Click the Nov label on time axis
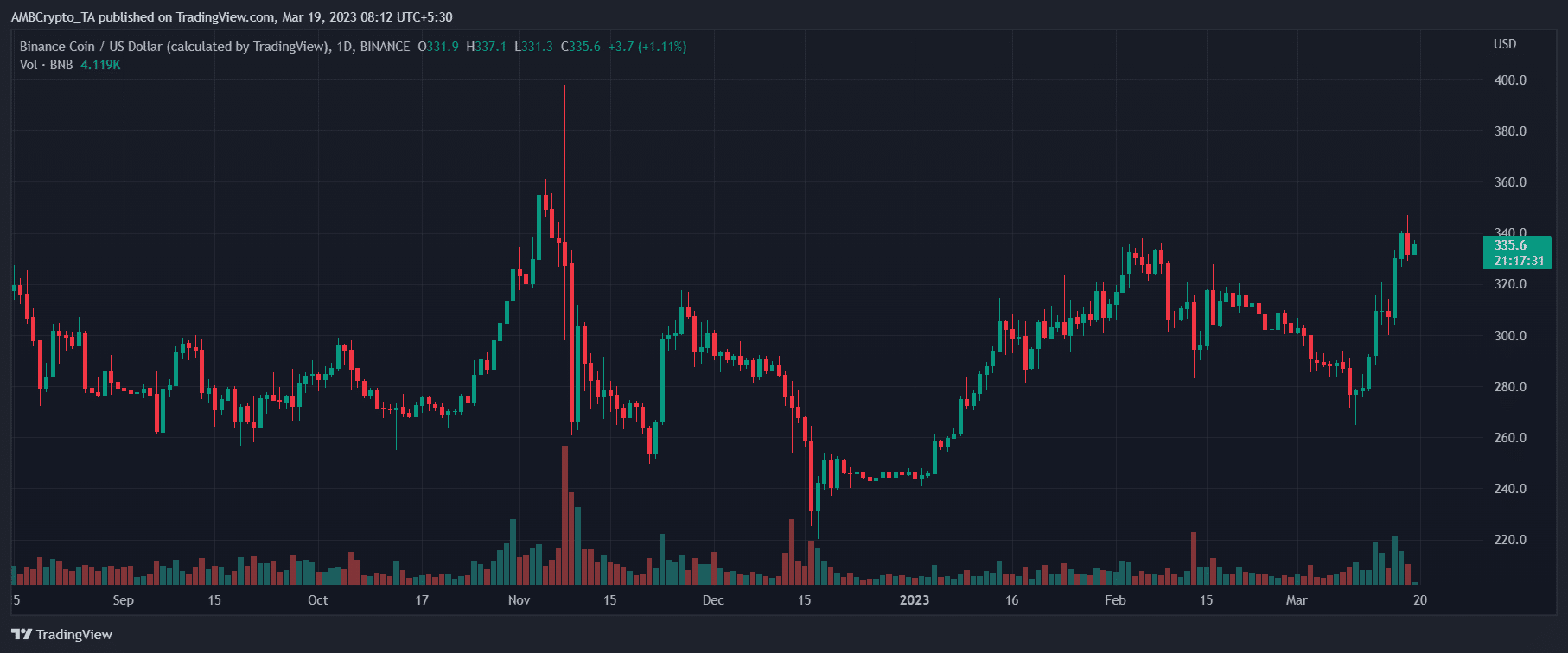 pos(519,600)
